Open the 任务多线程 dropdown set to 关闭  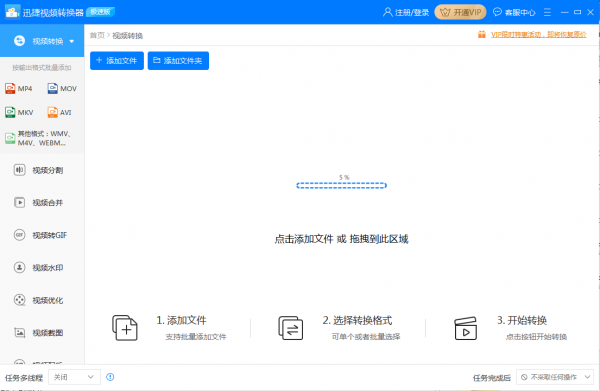click(74, 377)
